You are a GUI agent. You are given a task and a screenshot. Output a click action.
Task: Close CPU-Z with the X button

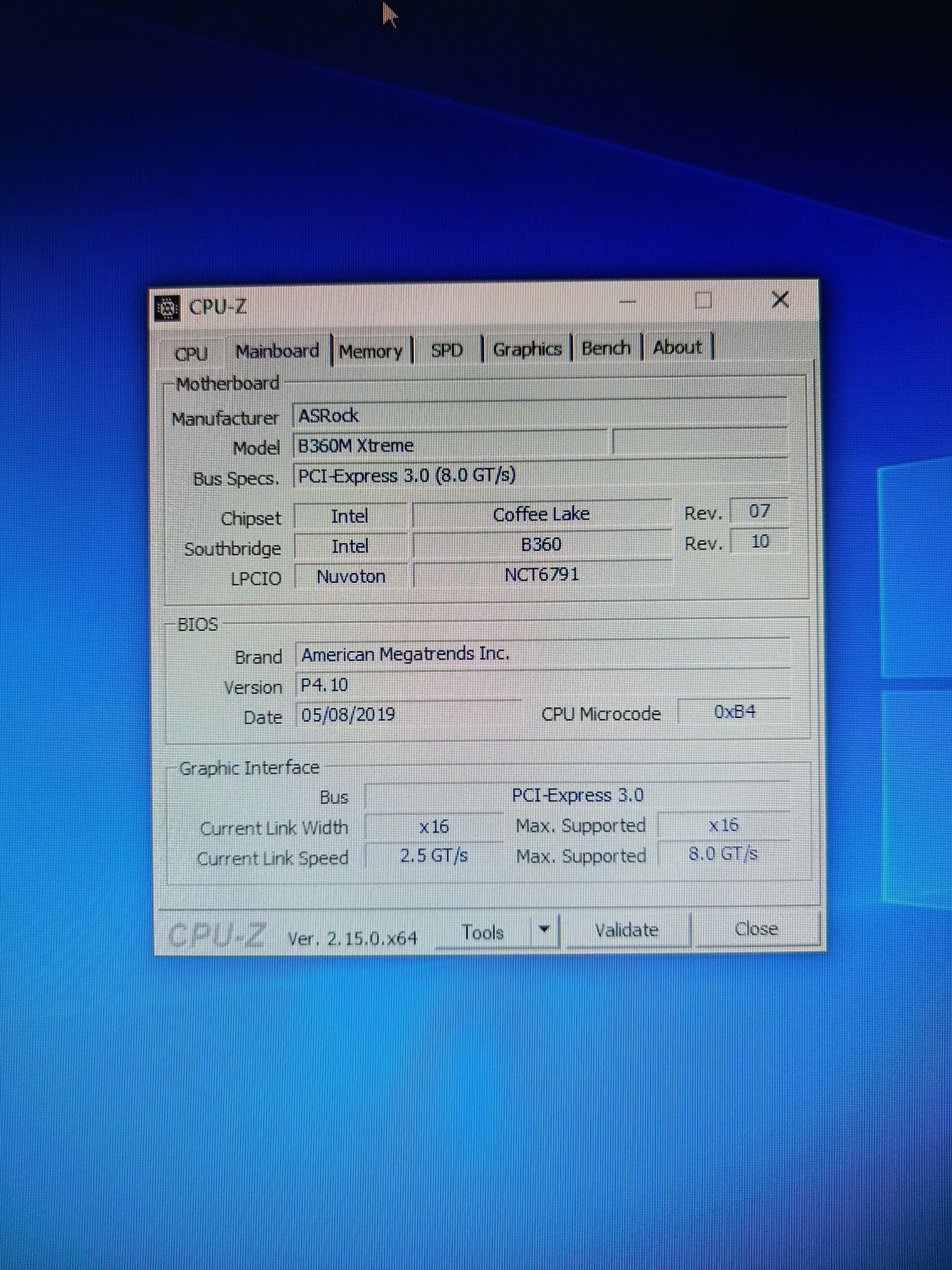pyautogui.click(x=780, y=300)
